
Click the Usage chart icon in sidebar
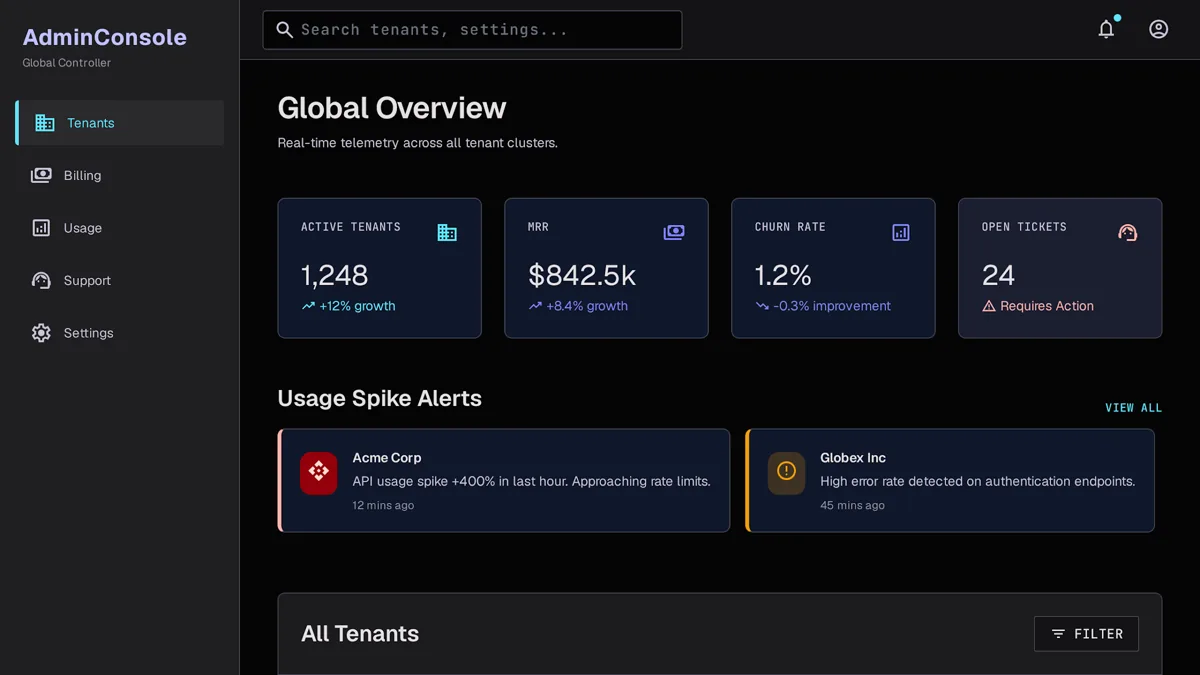(x=41, y=228)
